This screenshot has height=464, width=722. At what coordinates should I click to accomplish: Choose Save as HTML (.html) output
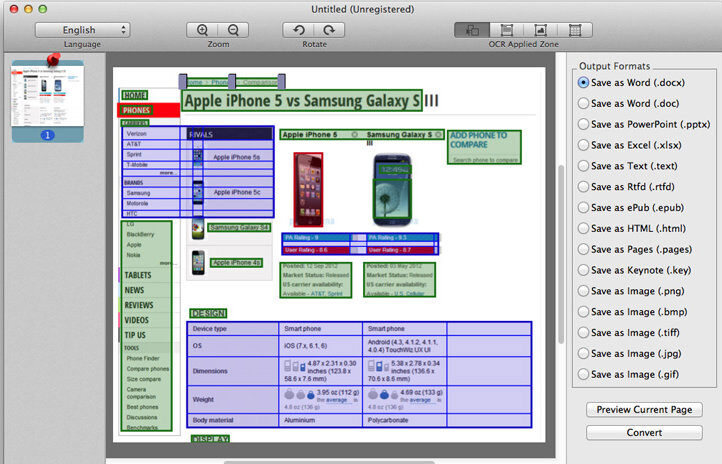click(584, 228)
